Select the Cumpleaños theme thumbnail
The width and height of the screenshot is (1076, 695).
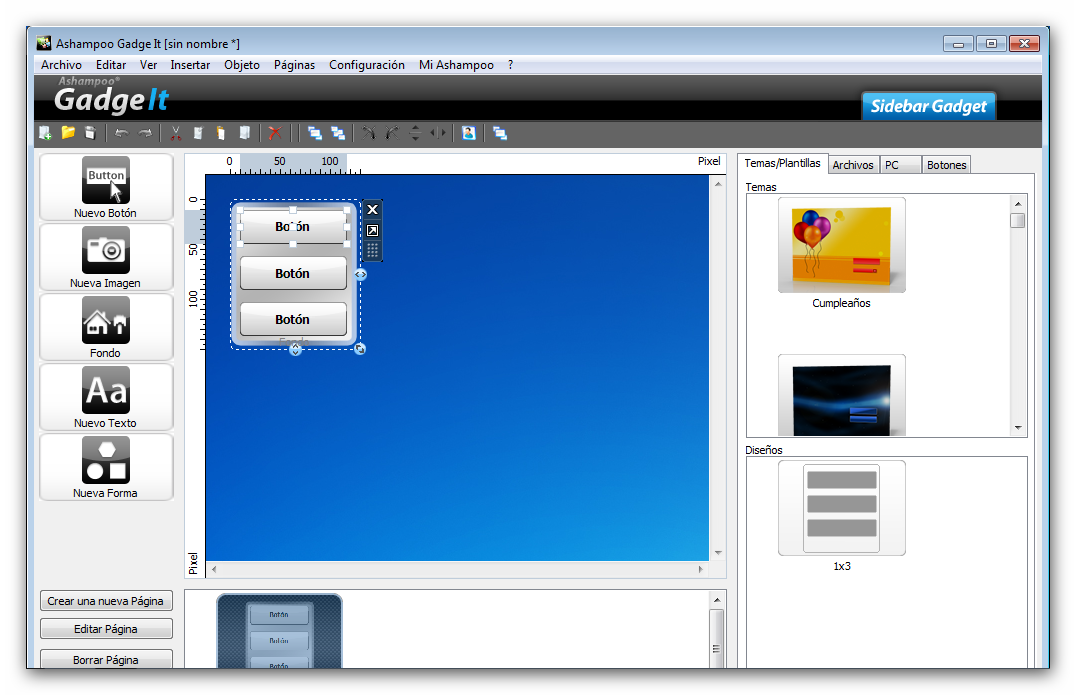coord(841,246)
